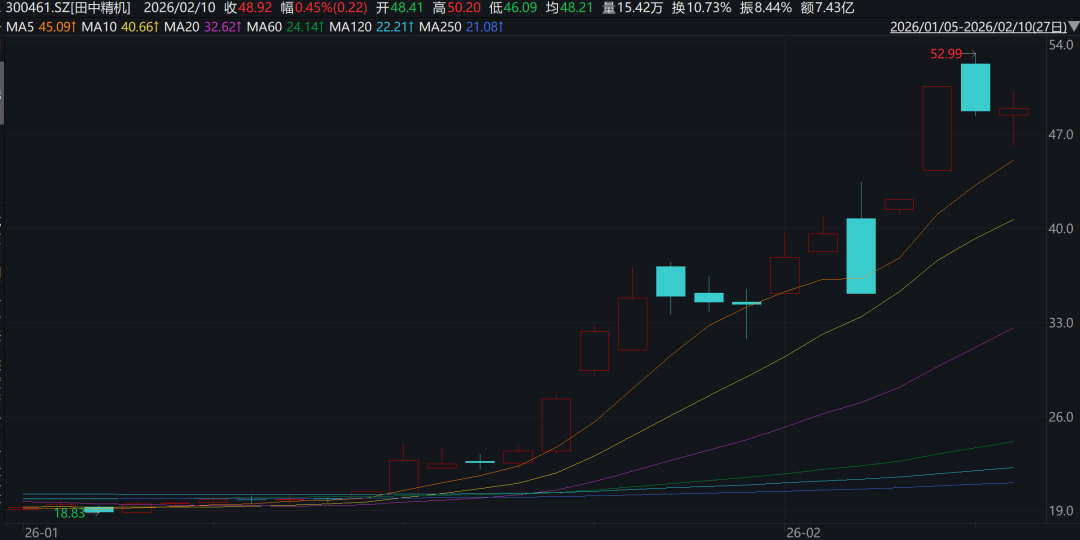
Task: Open the date range dropdown arrow
Action: [x=1073, y=28]
